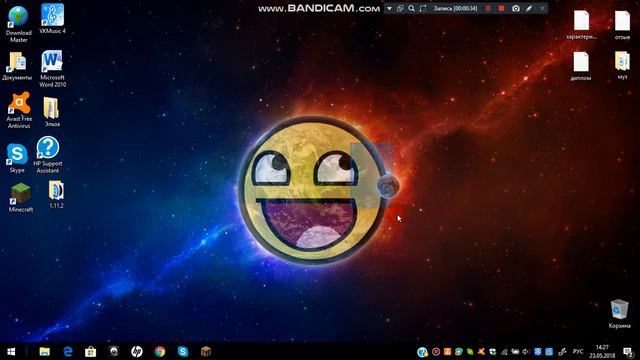The width and height of the screenshot is (640, 360).
Task: Open the Download Master desktop shortcut
Action: point(18,24)
